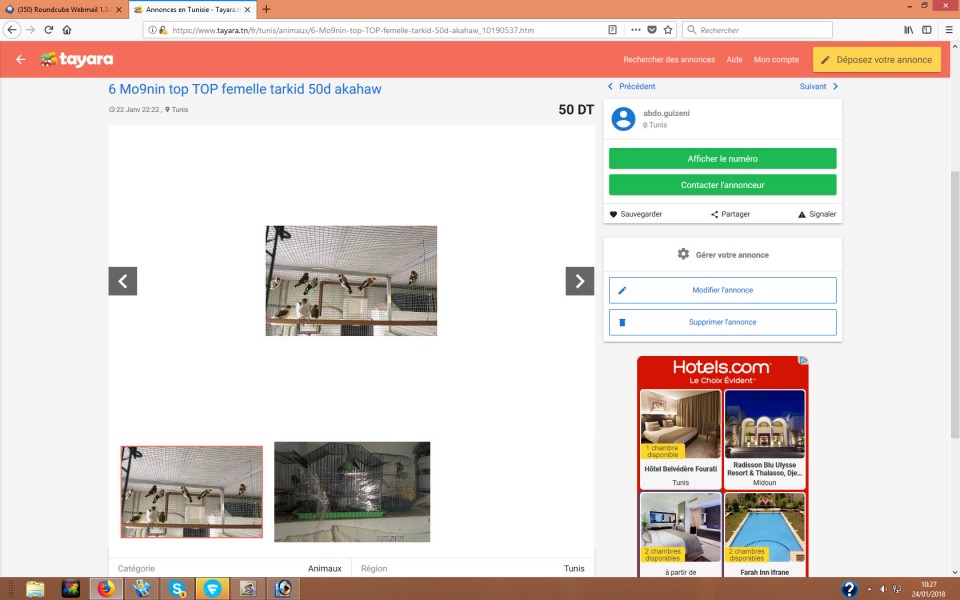Click the abdo.guizeni profile avatar

623,119
